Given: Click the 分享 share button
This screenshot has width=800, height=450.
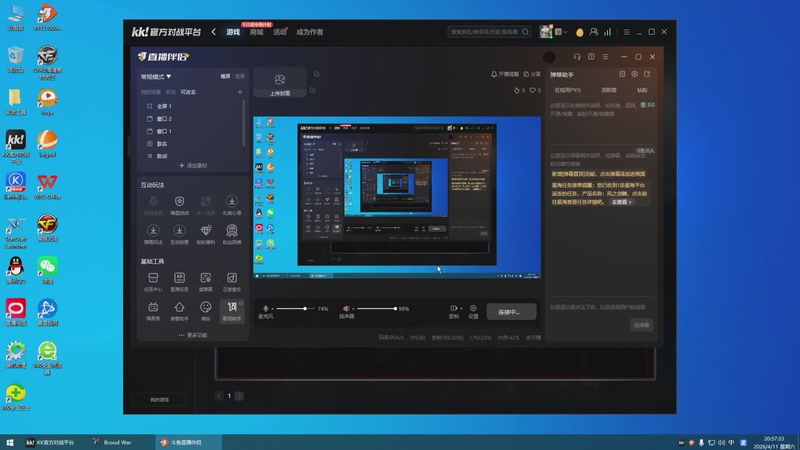Looking at the screenshot, I should pyautogui.click(x=532, y=74).
